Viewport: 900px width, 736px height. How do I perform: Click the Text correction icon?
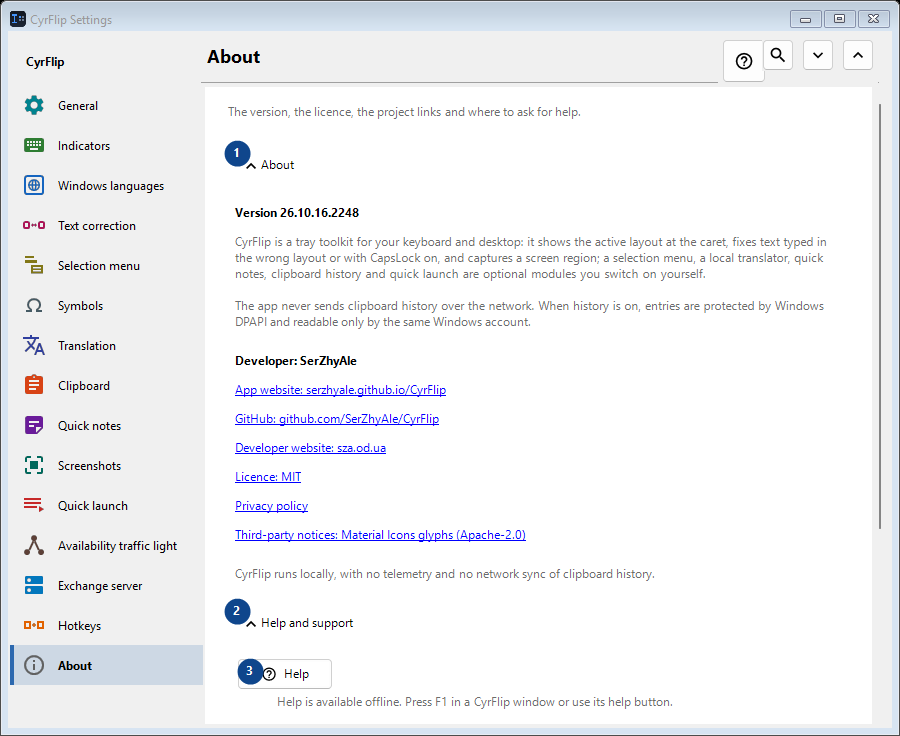click(34, 226)
